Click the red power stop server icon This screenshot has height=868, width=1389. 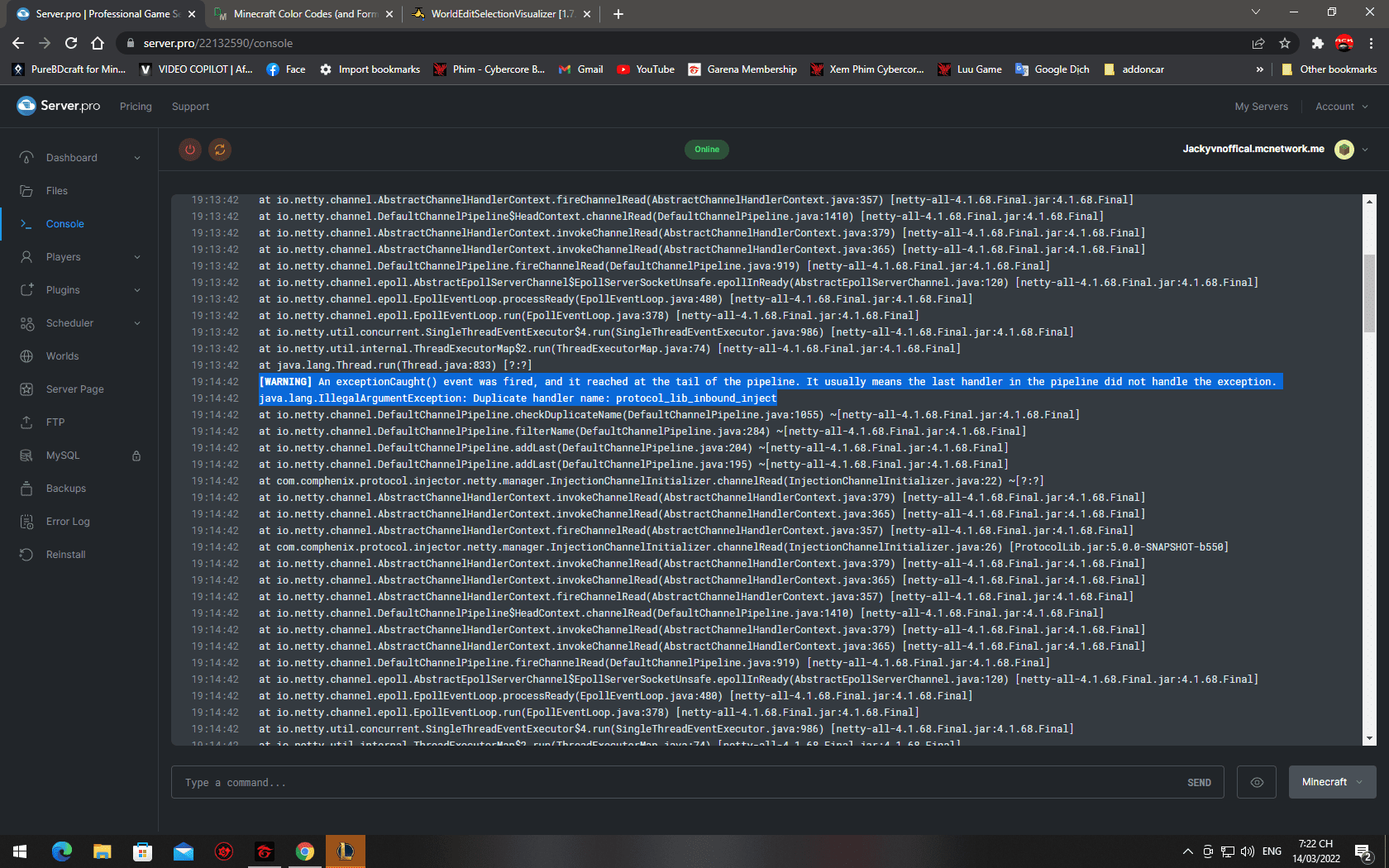coord(190,150)
